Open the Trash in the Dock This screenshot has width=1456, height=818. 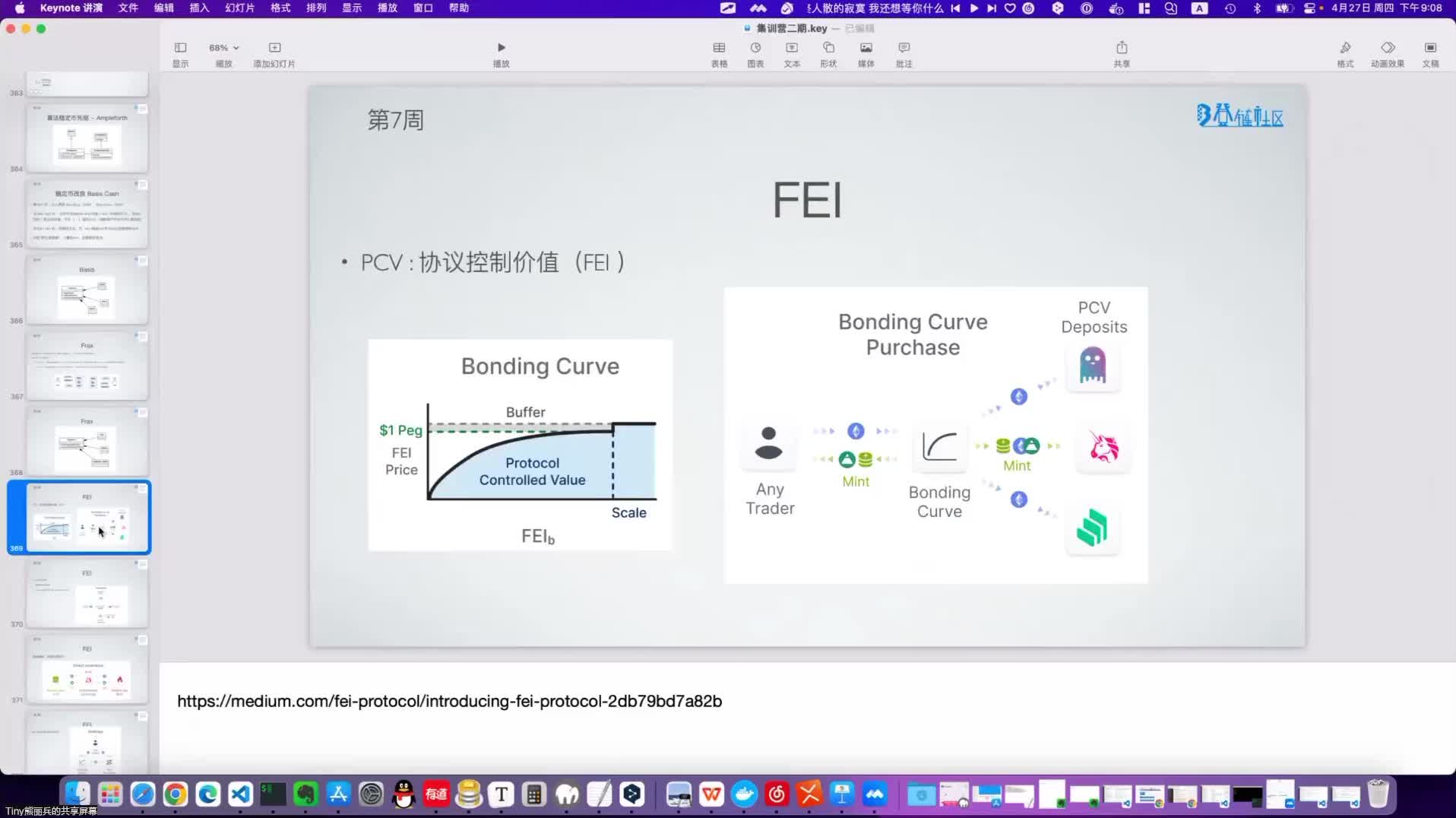click(1378, 794)
